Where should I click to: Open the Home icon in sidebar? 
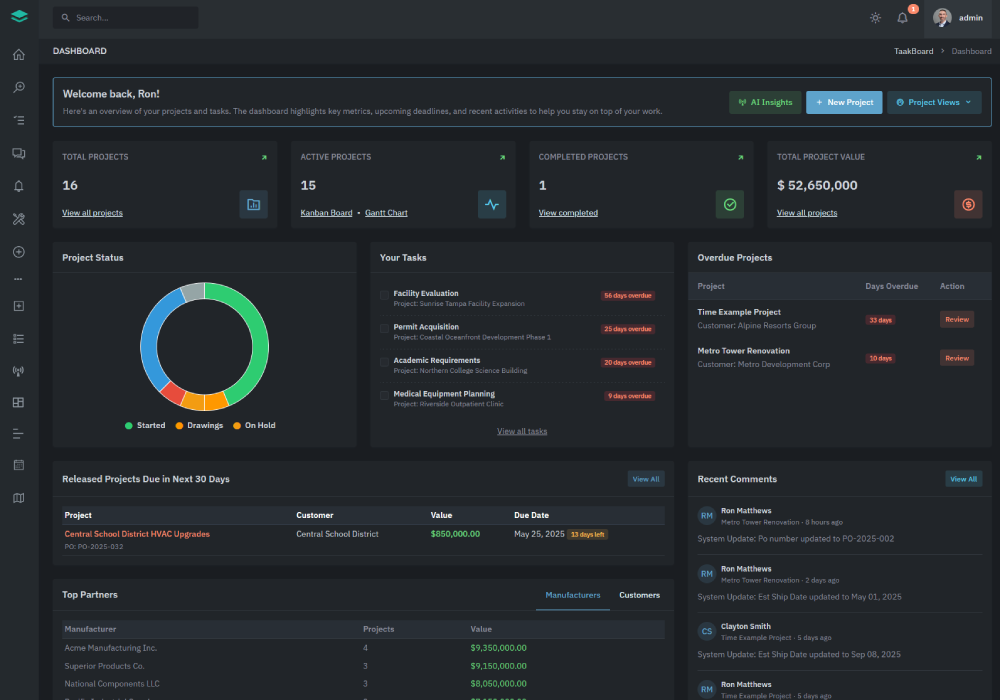coord(18,55)
